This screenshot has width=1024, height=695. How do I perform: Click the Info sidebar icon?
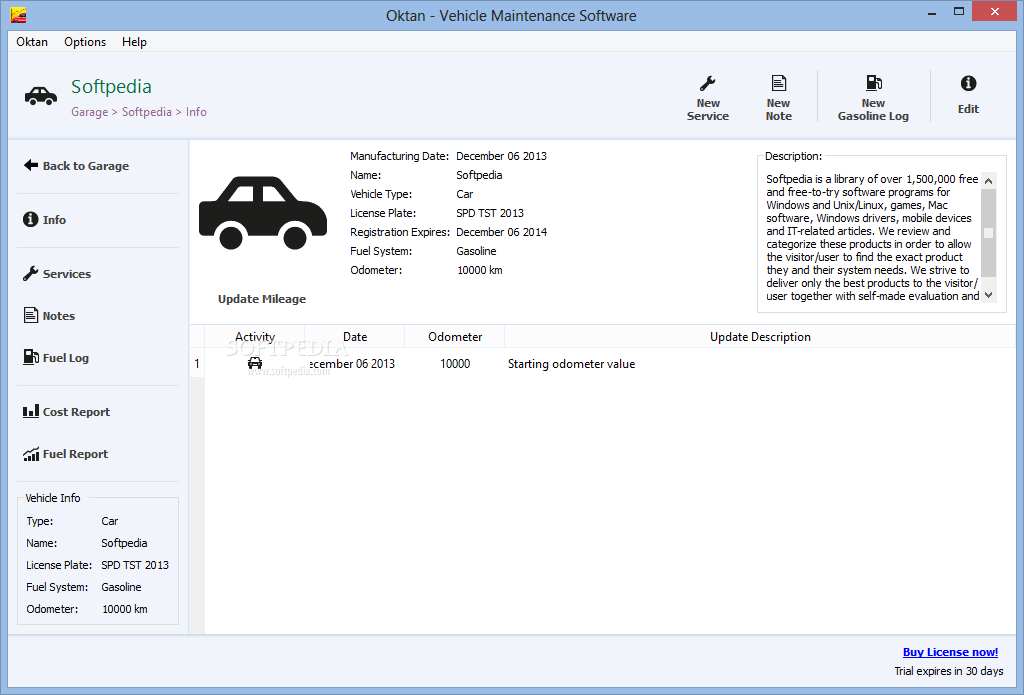(x=31, y=219)
